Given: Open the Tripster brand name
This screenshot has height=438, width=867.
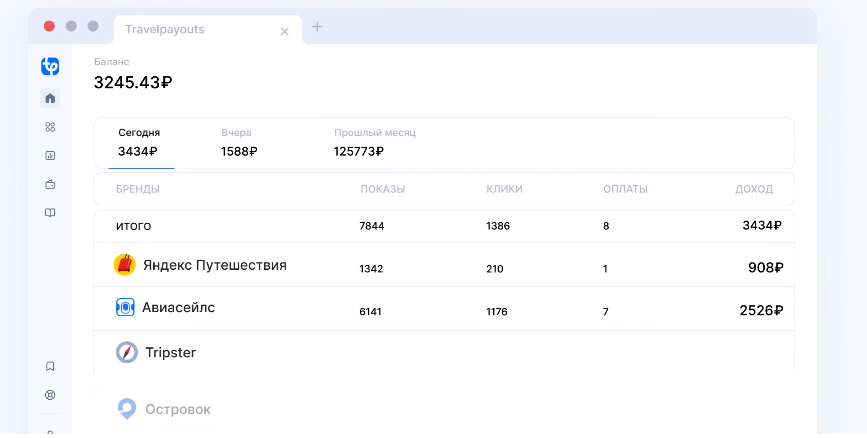Looking at the screenshot, I should click(x=170, y=352).
